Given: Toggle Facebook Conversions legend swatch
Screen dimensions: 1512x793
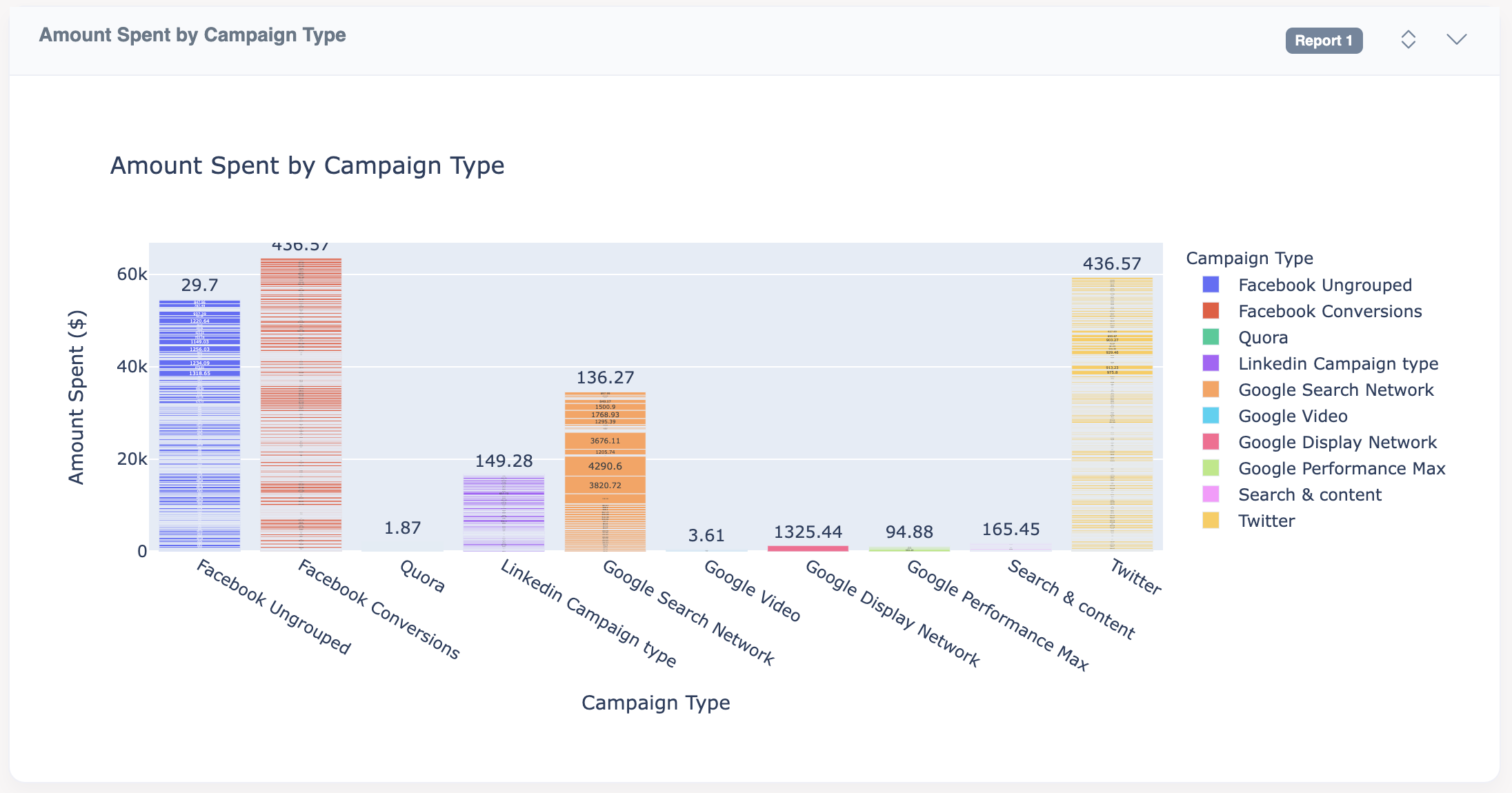Looking at the screenshot, I should pyautogui.click(x=1211, y=311).
